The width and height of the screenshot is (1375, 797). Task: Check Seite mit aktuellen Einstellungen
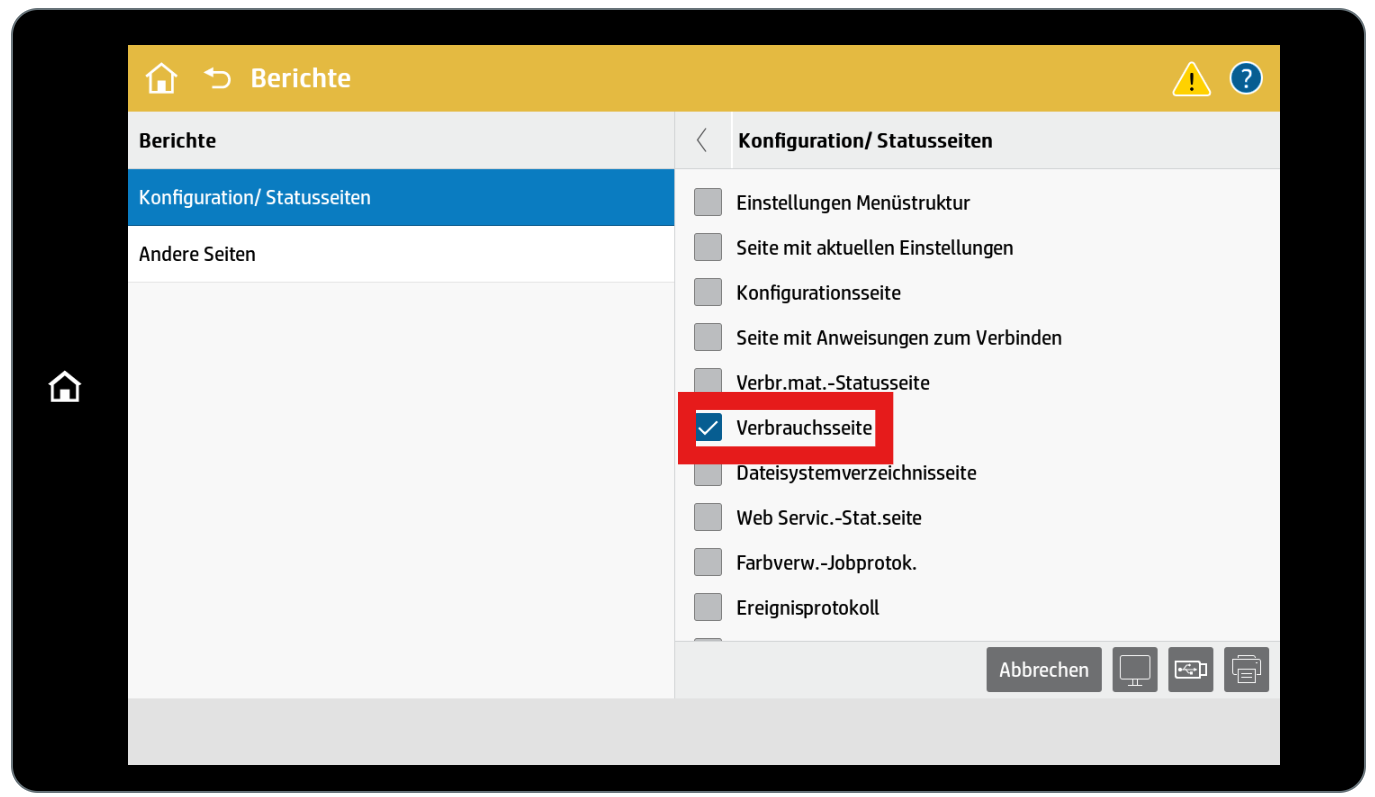point(707,246)
